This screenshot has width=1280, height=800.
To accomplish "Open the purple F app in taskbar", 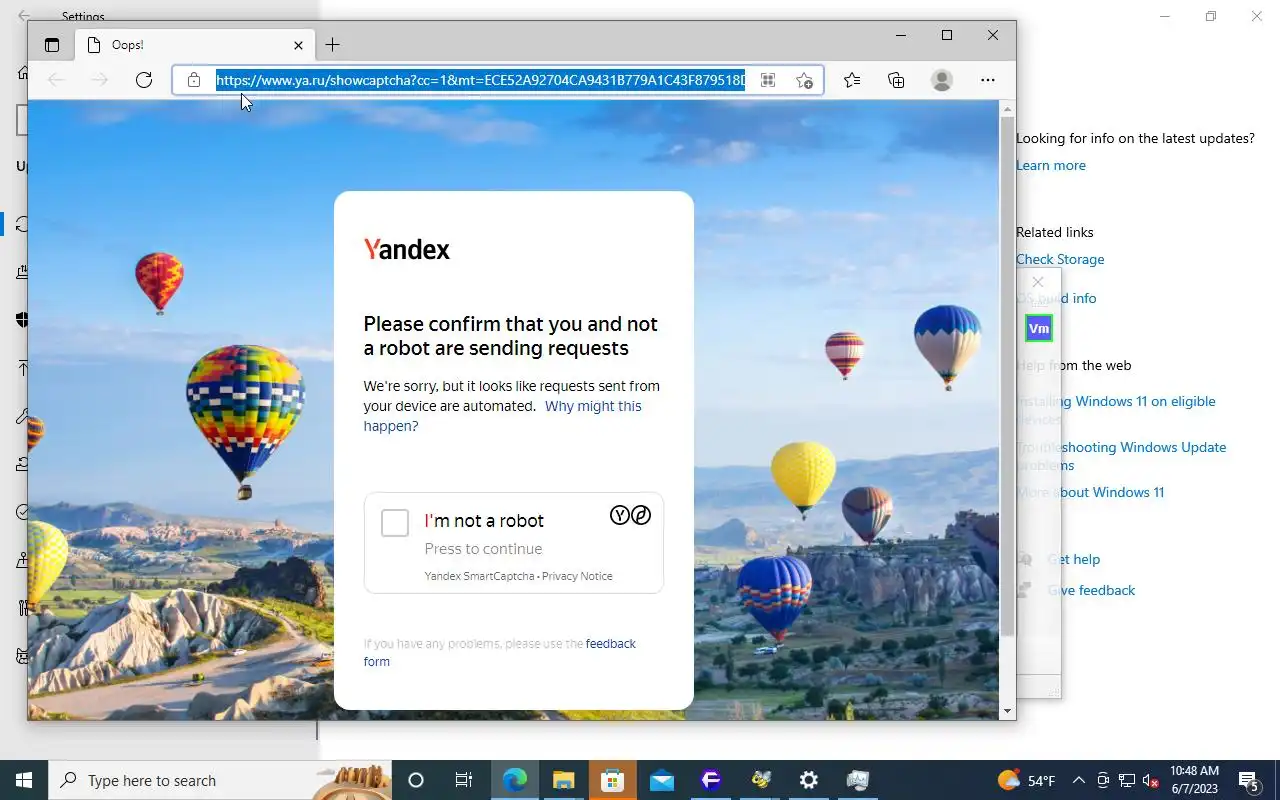I will pos(711,780).
